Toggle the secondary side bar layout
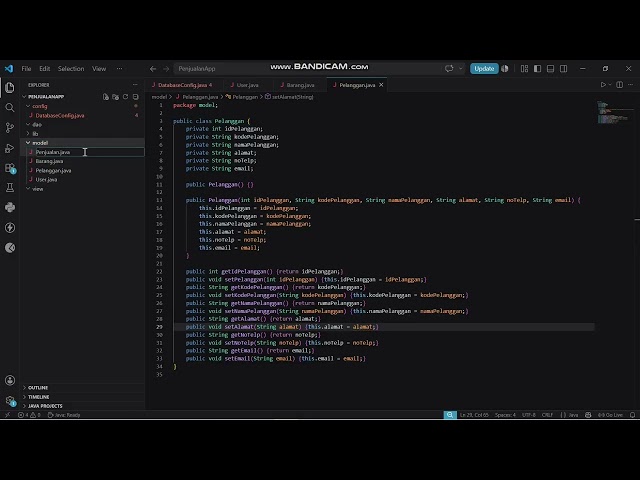The width and height of the screenshot is (640, 480). [564, 69]
